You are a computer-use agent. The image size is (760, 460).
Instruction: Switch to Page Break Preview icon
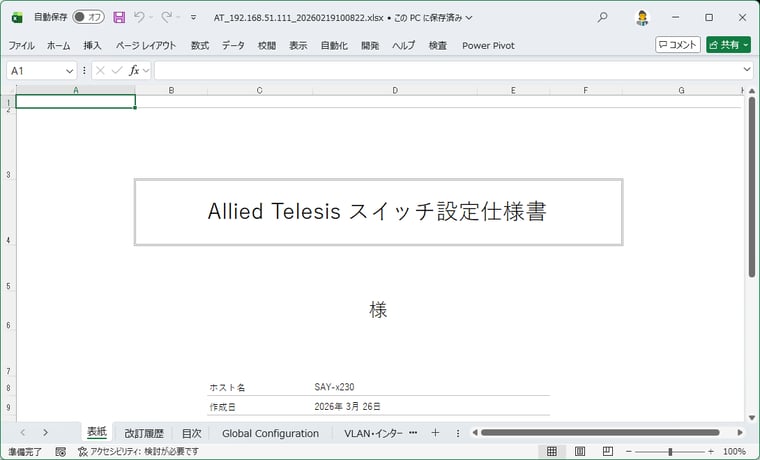coord(608,452)
